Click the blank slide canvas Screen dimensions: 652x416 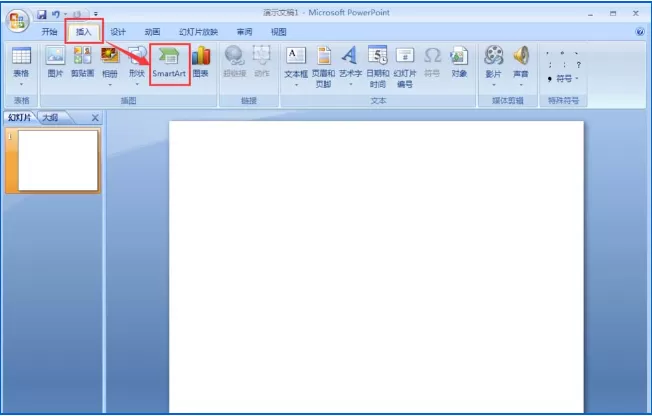point(376,266)
